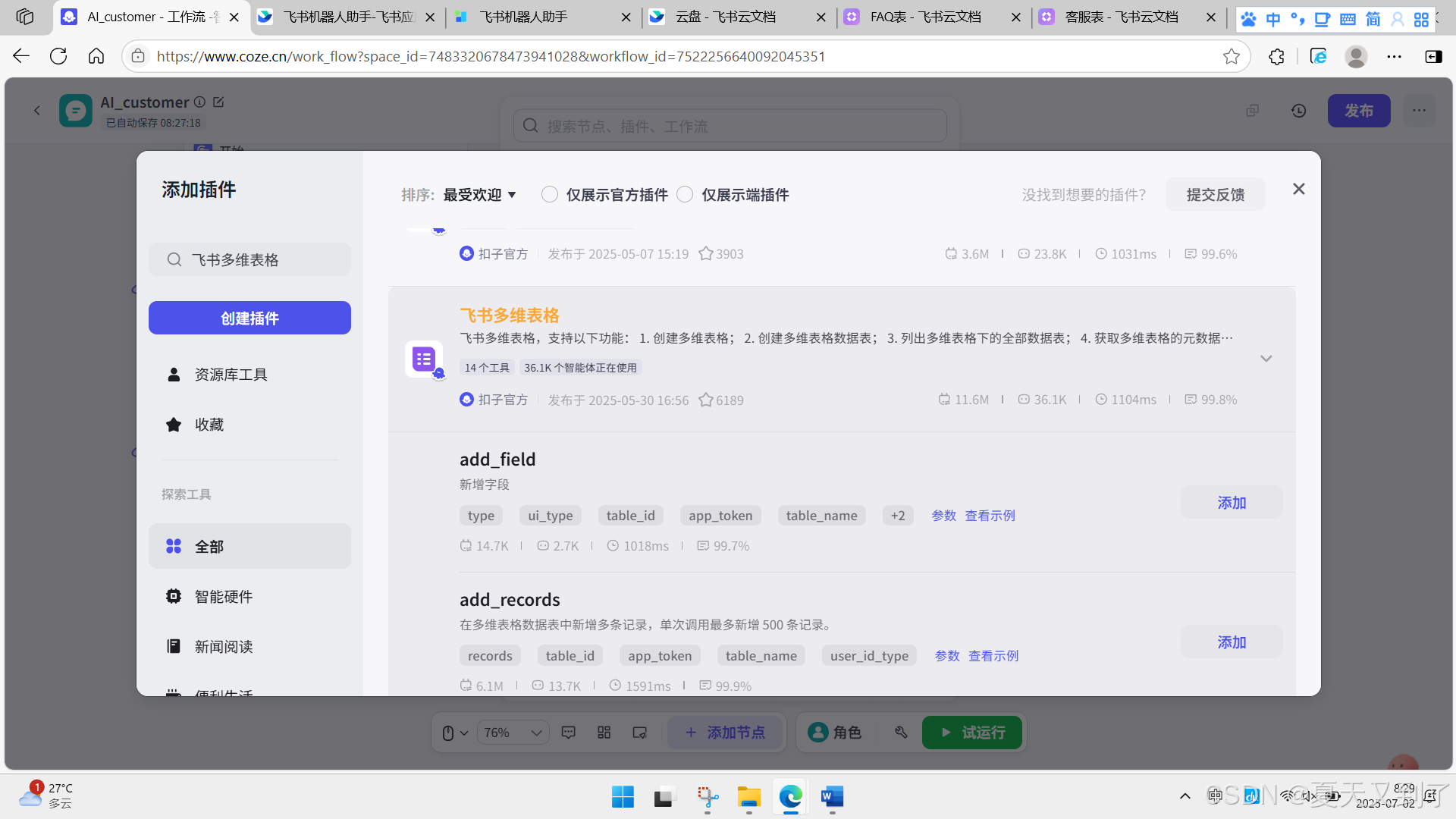Open File Explorer from the taskbar

tap(748, 797)
